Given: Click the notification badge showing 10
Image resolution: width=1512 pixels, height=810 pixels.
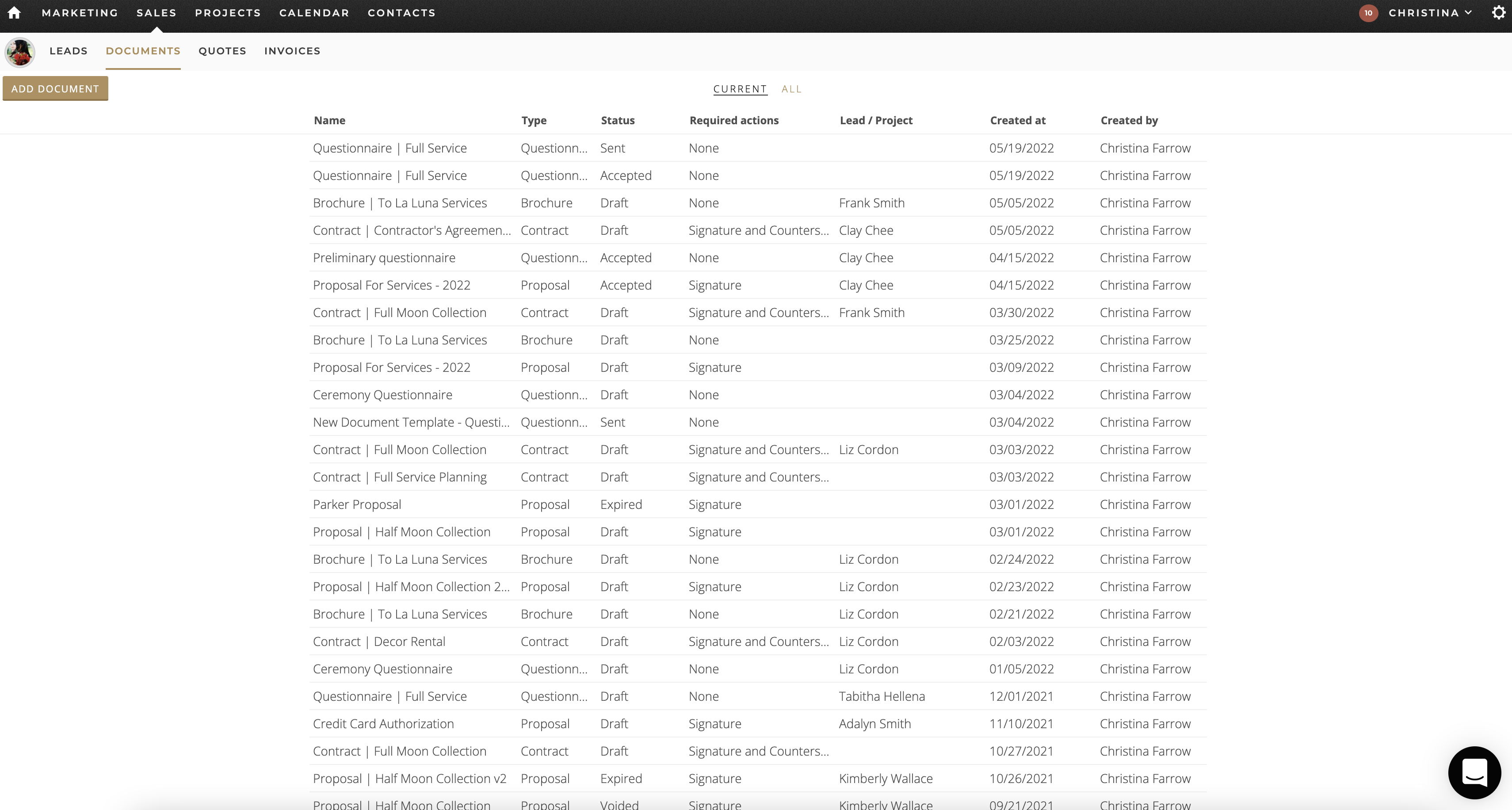Looking at the screenshot, I should (1368, 13).
